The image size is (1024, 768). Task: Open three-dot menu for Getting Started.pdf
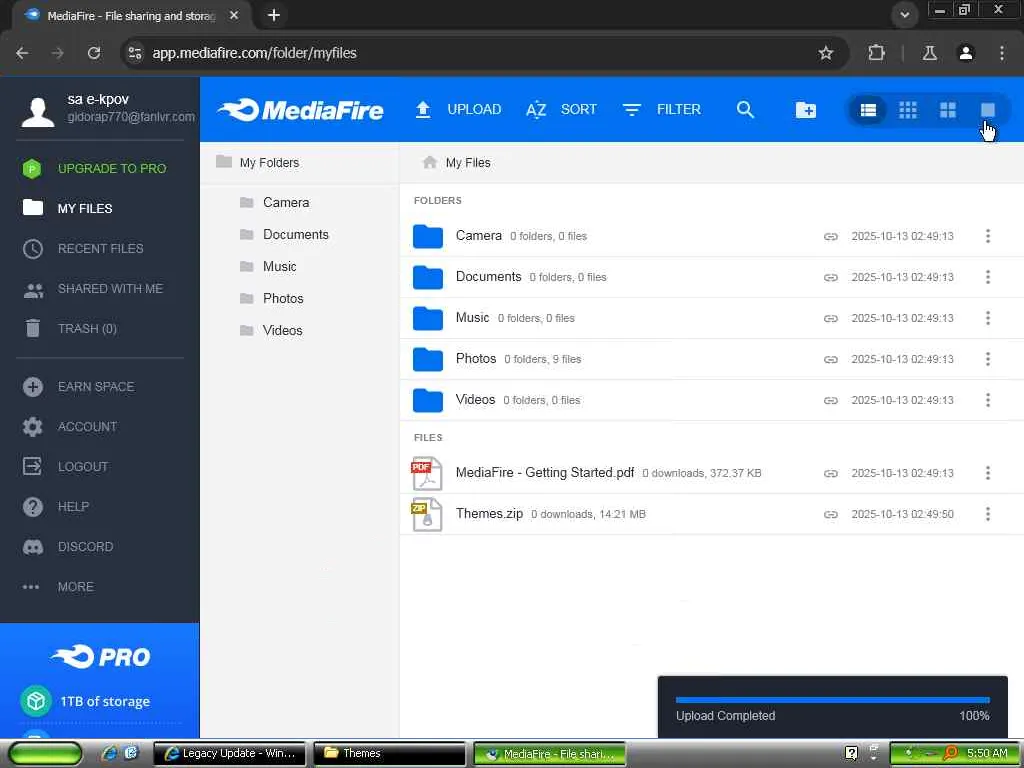tap(987, 473)
